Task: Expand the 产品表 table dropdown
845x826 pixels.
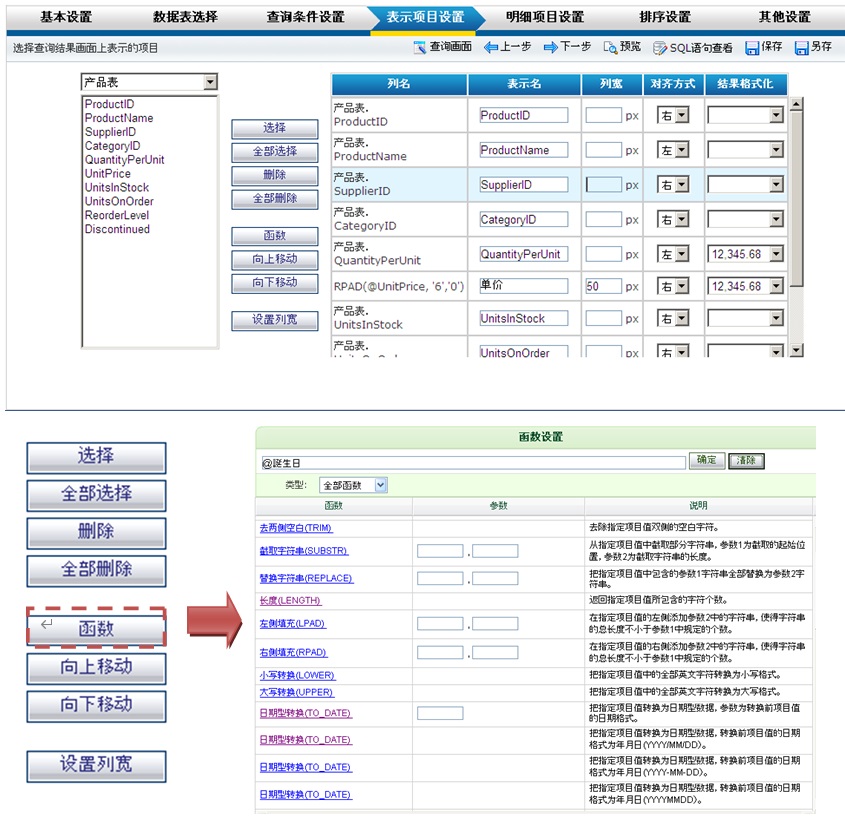Action: [211, 82]
